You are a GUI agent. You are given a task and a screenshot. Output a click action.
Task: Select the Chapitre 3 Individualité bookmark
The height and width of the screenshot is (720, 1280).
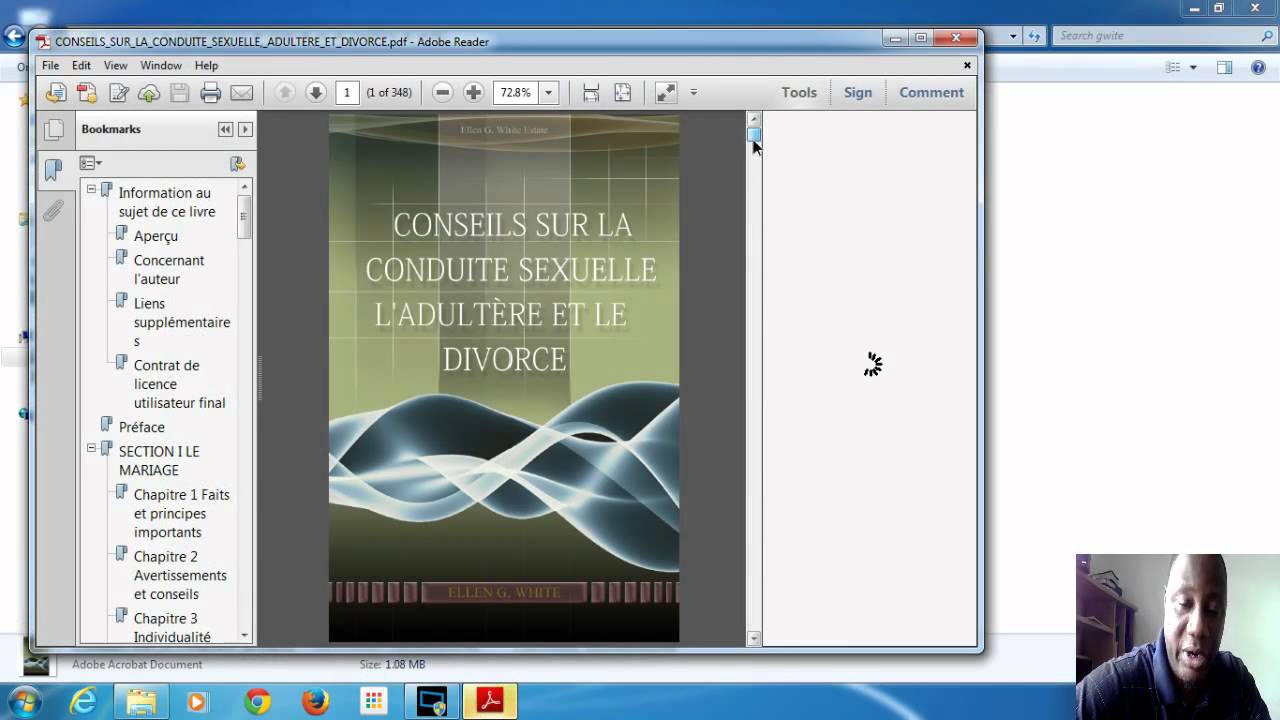coord(172,627)
